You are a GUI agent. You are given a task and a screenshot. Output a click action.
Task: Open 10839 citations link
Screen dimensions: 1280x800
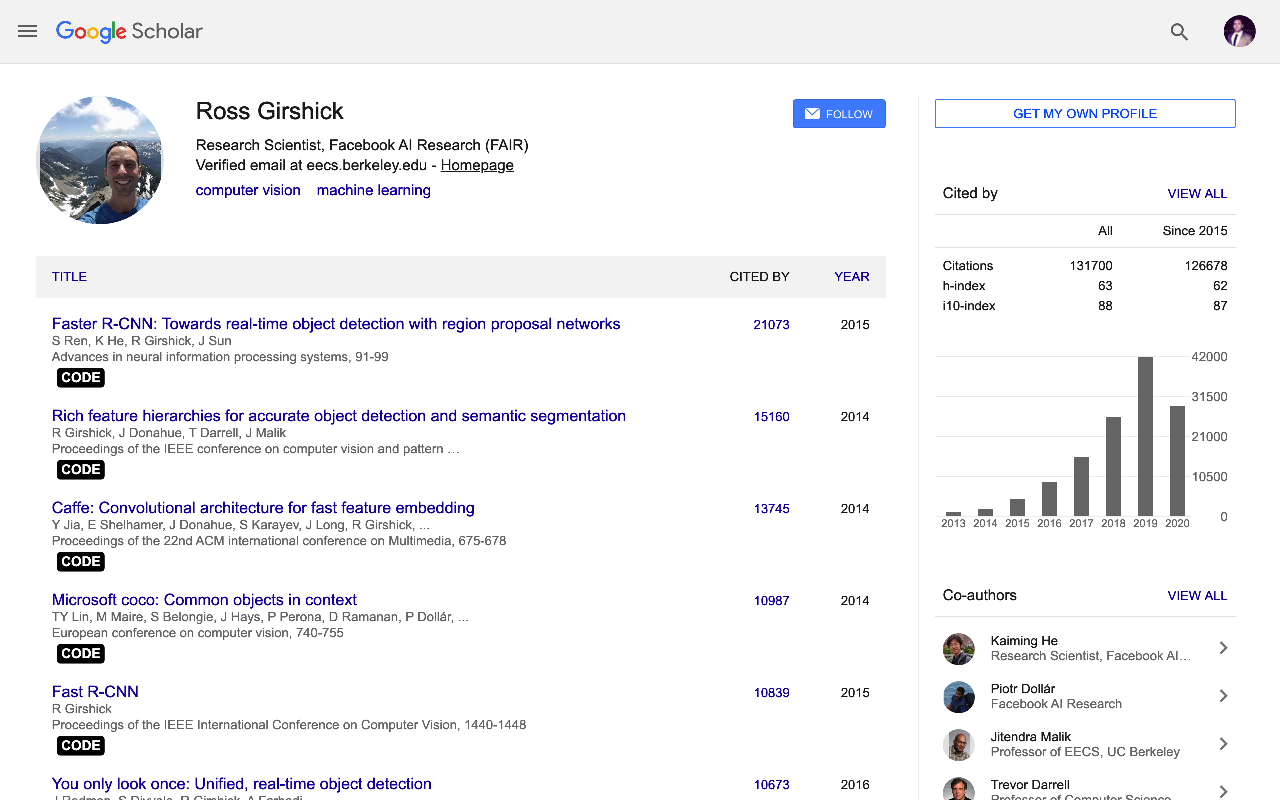coord(771,693)
